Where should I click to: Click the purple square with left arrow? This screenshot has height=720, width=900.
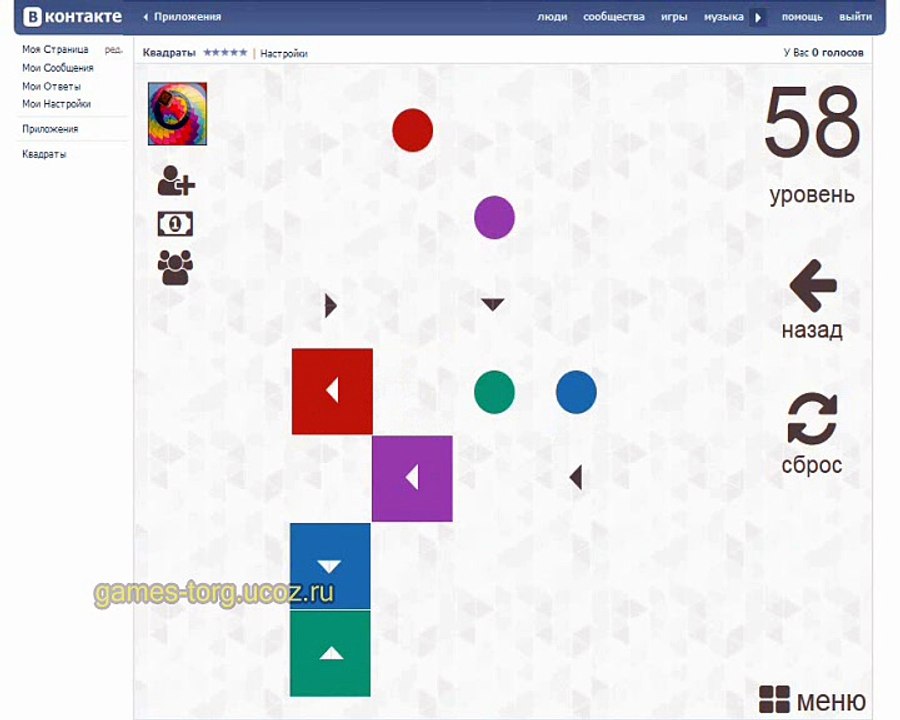tap(412, 478)
